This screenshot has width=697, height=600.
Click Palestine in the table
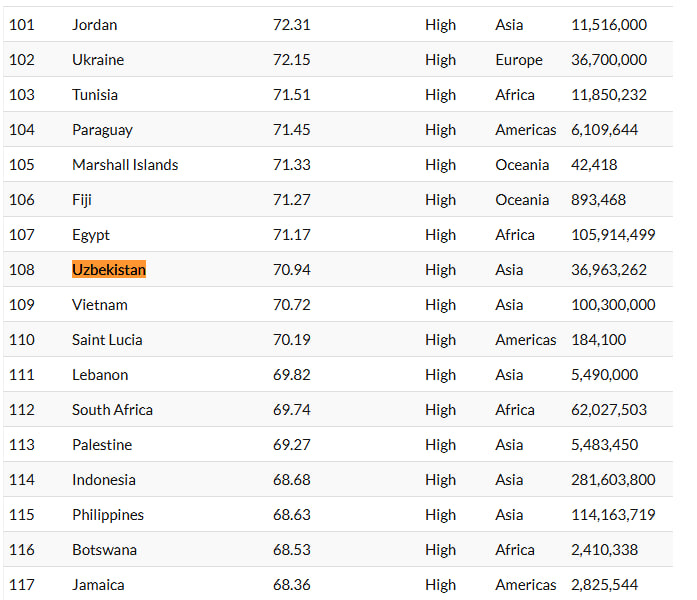coord(102,445)
